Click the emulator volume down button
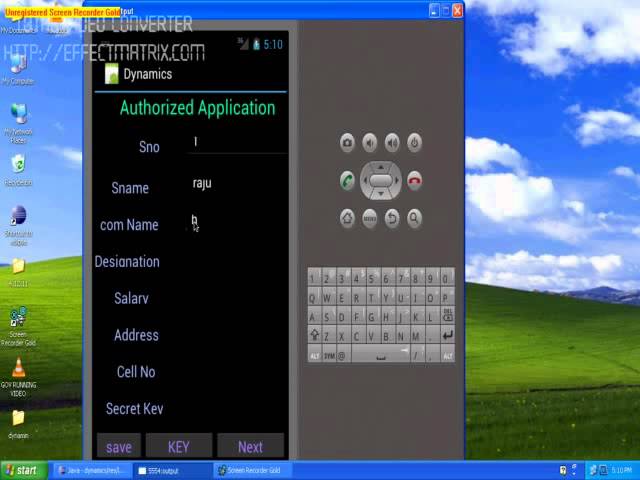 click(370, 143)
